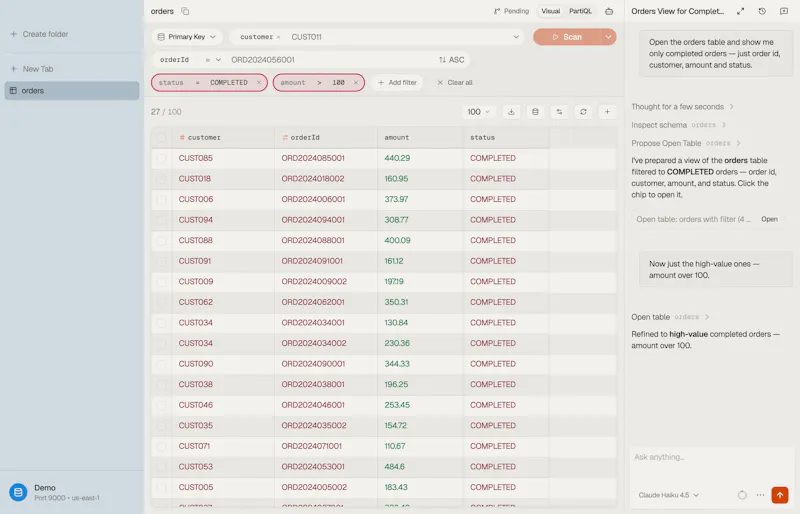Click the plus icon beside New Tab

point(14,69)
